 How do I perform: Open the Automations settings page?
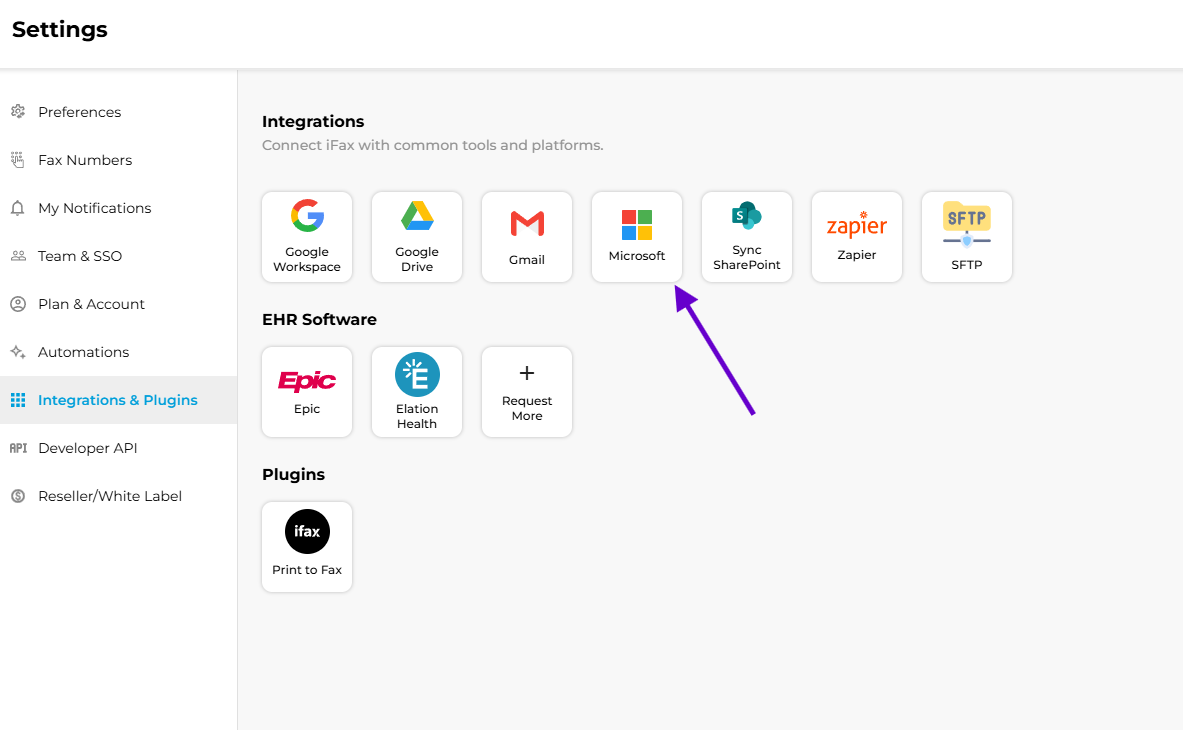click(x=83, y=352)
